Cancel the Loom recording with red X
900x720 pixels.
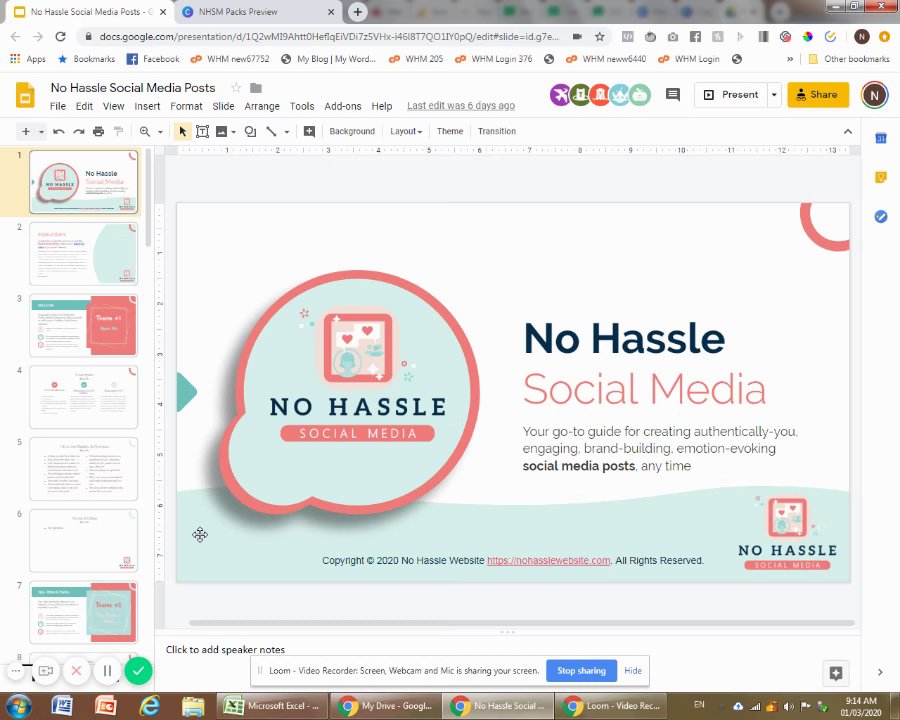(76, 671)
